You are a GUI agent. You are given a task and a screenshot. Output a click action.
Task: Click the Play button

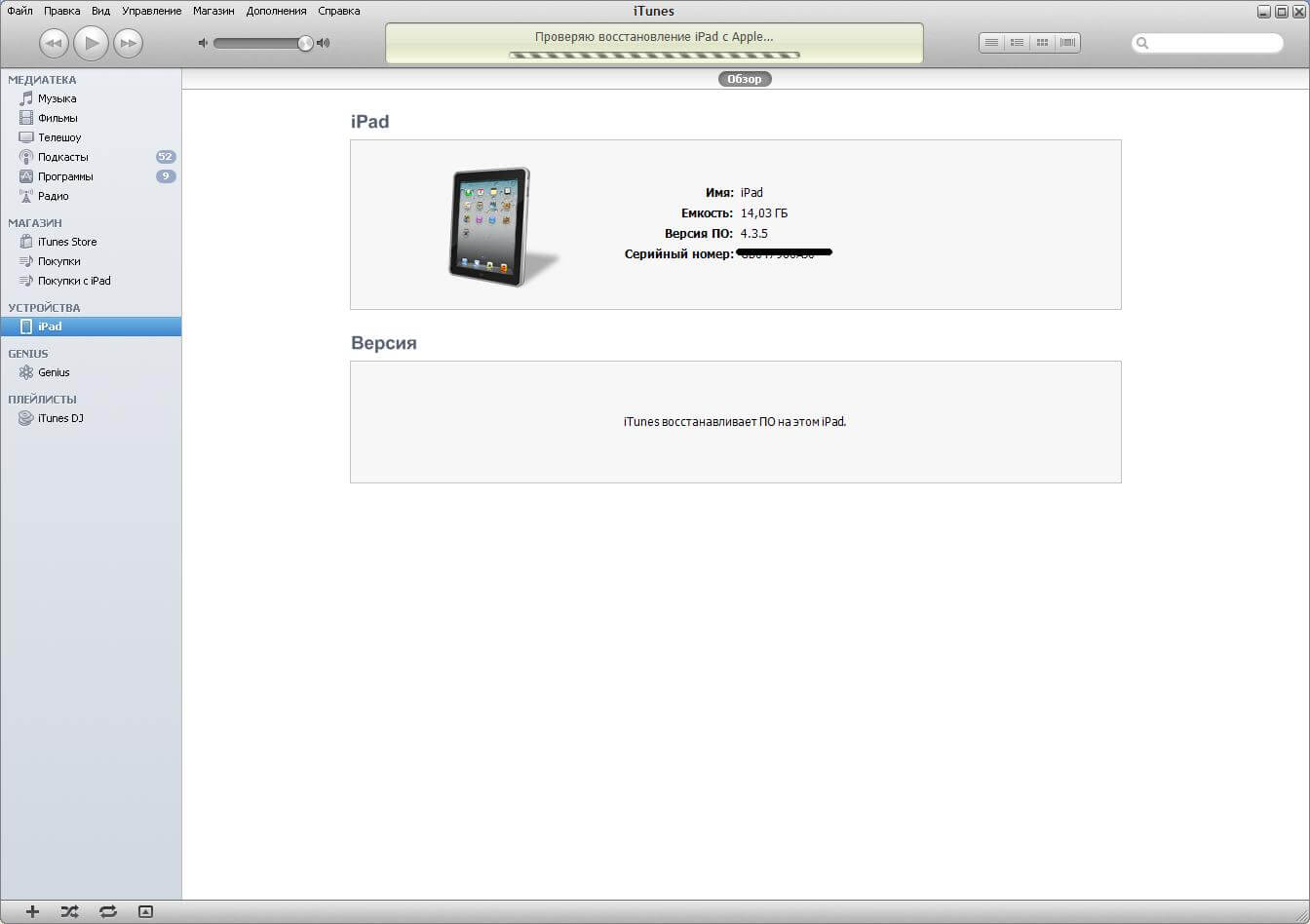pos(91,42)
